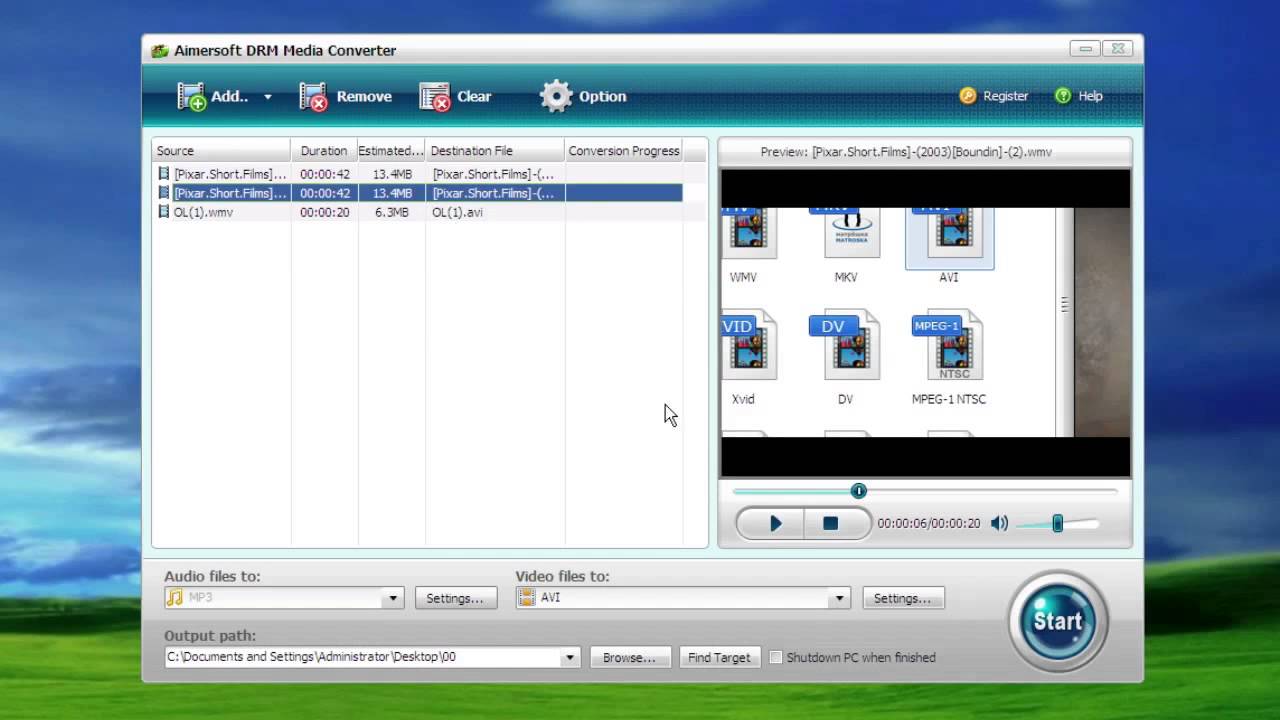Click the Conversion Progress column header
Image resolution: width=1280 pixels, height=720 pixels.
(624, 151)
